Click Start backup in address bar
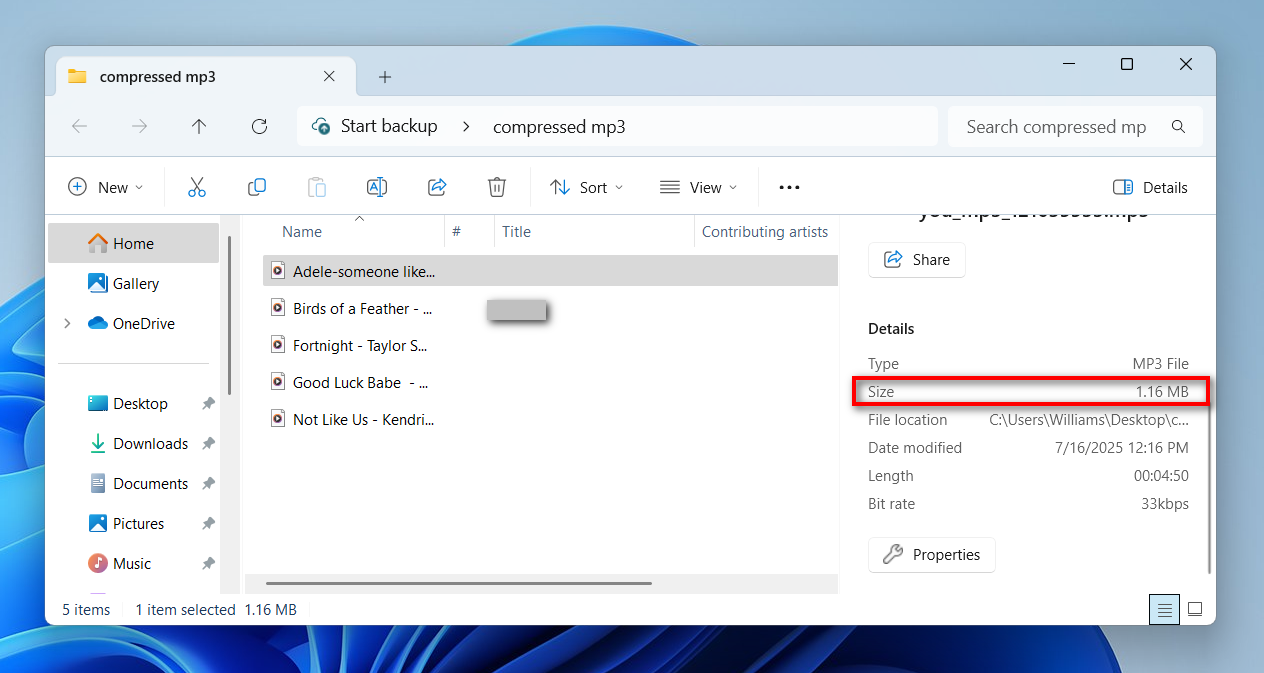This screenshot has height=673, width=1264. pos(389,126)
